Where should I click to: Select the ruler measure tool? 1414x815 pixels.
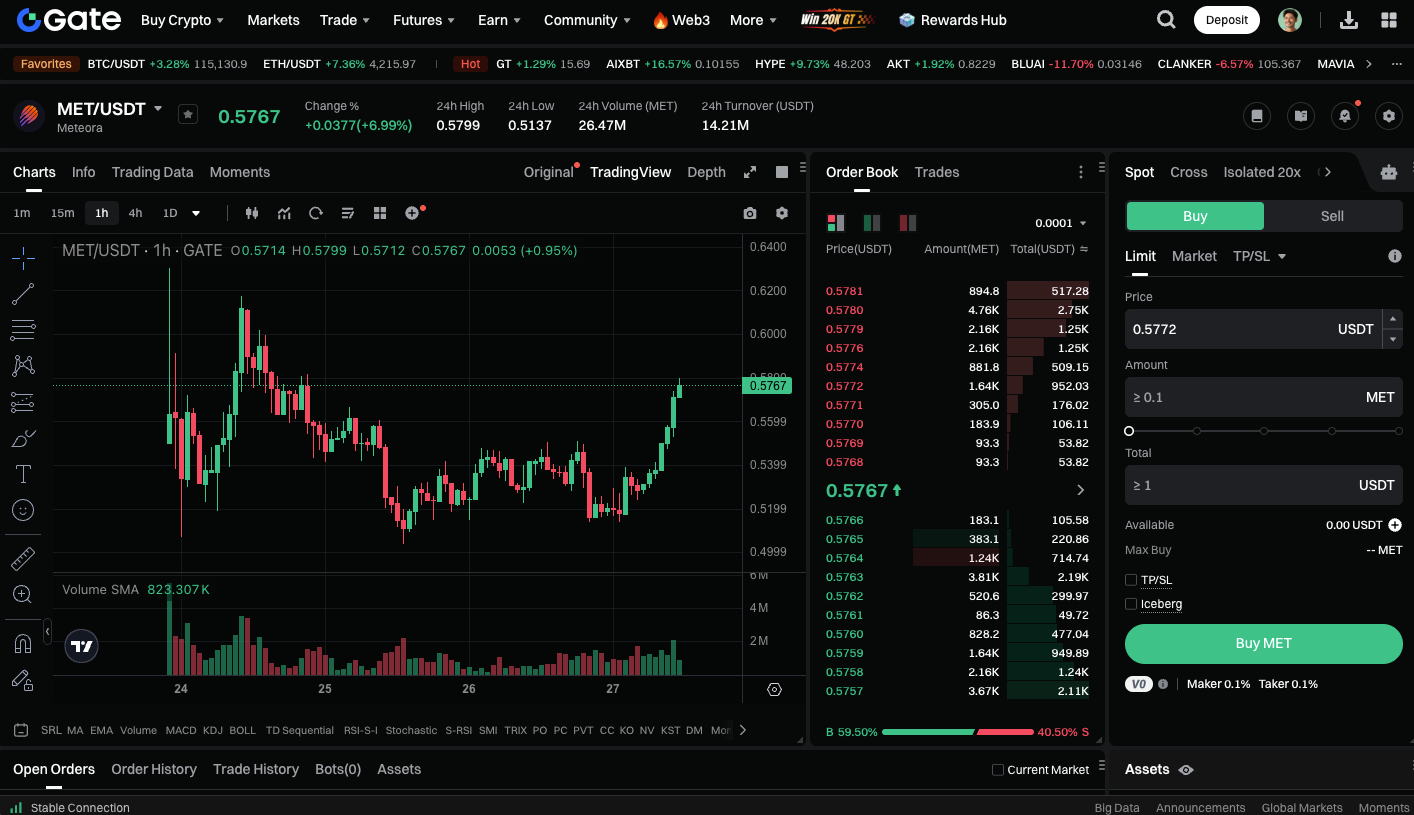tap(23, 558)
